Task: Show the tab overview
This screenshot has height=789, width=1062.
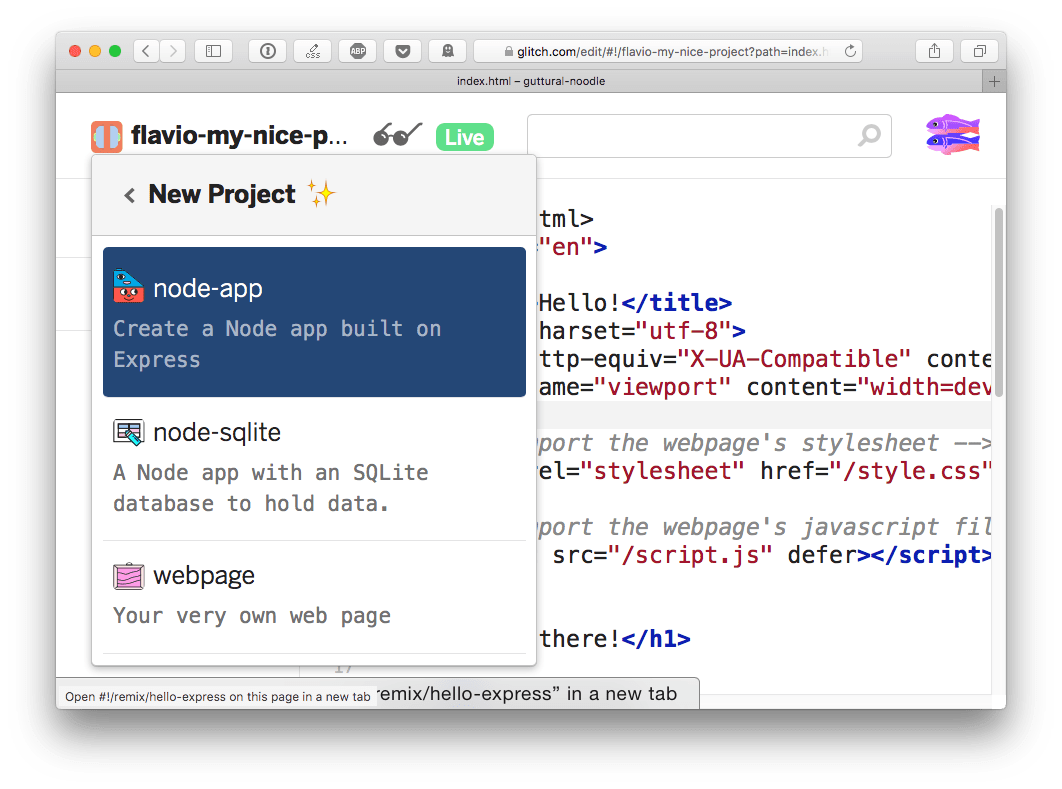Action: (978, 50)
